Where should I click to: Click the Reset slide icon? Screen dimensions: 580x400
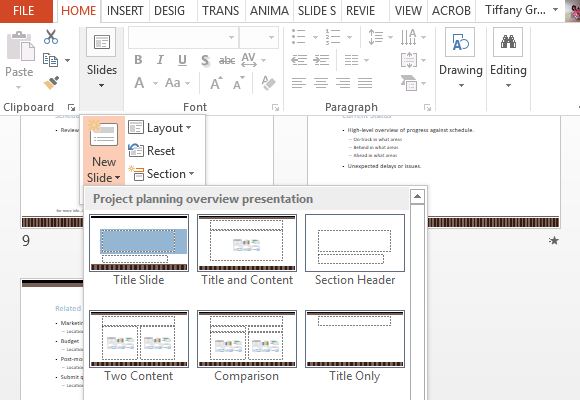pyautogui.click(x=136, y=151)
